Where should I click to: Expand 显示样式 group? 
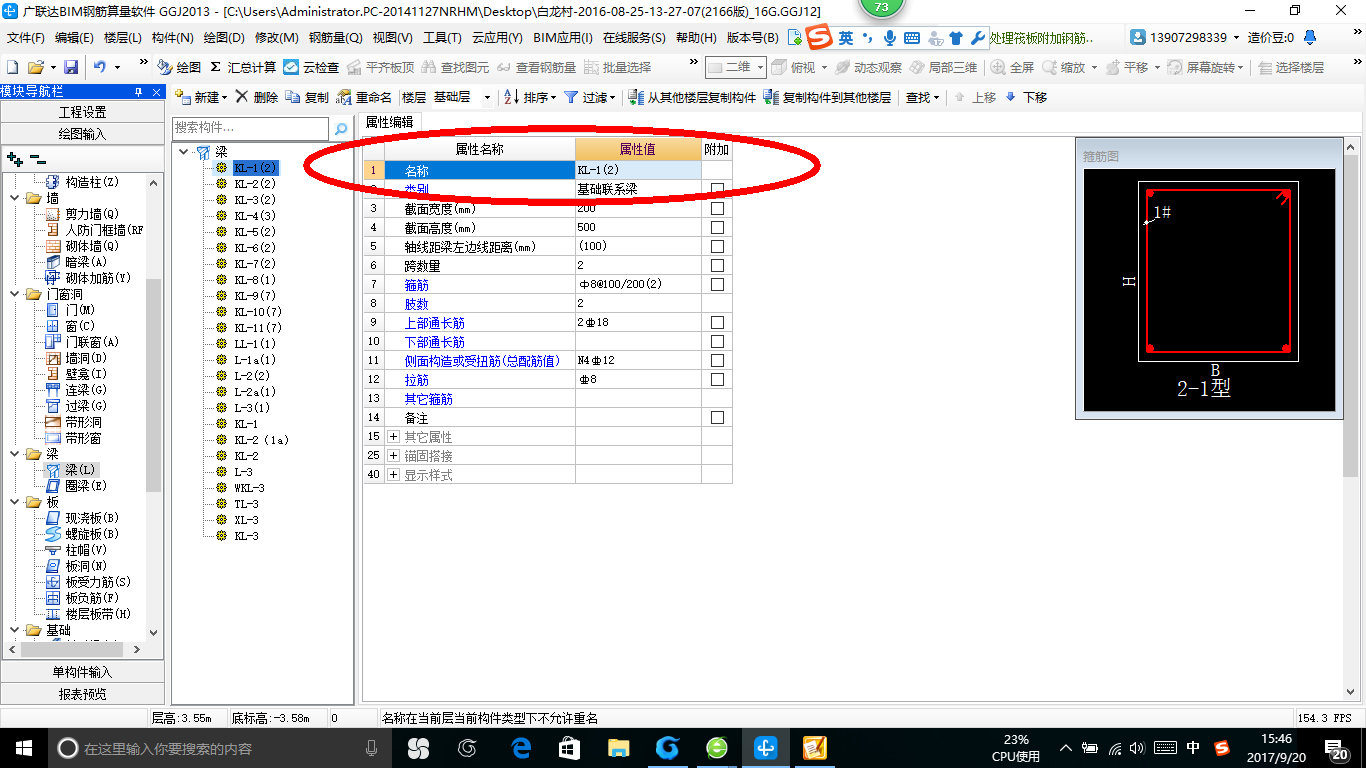click(393, 475)
